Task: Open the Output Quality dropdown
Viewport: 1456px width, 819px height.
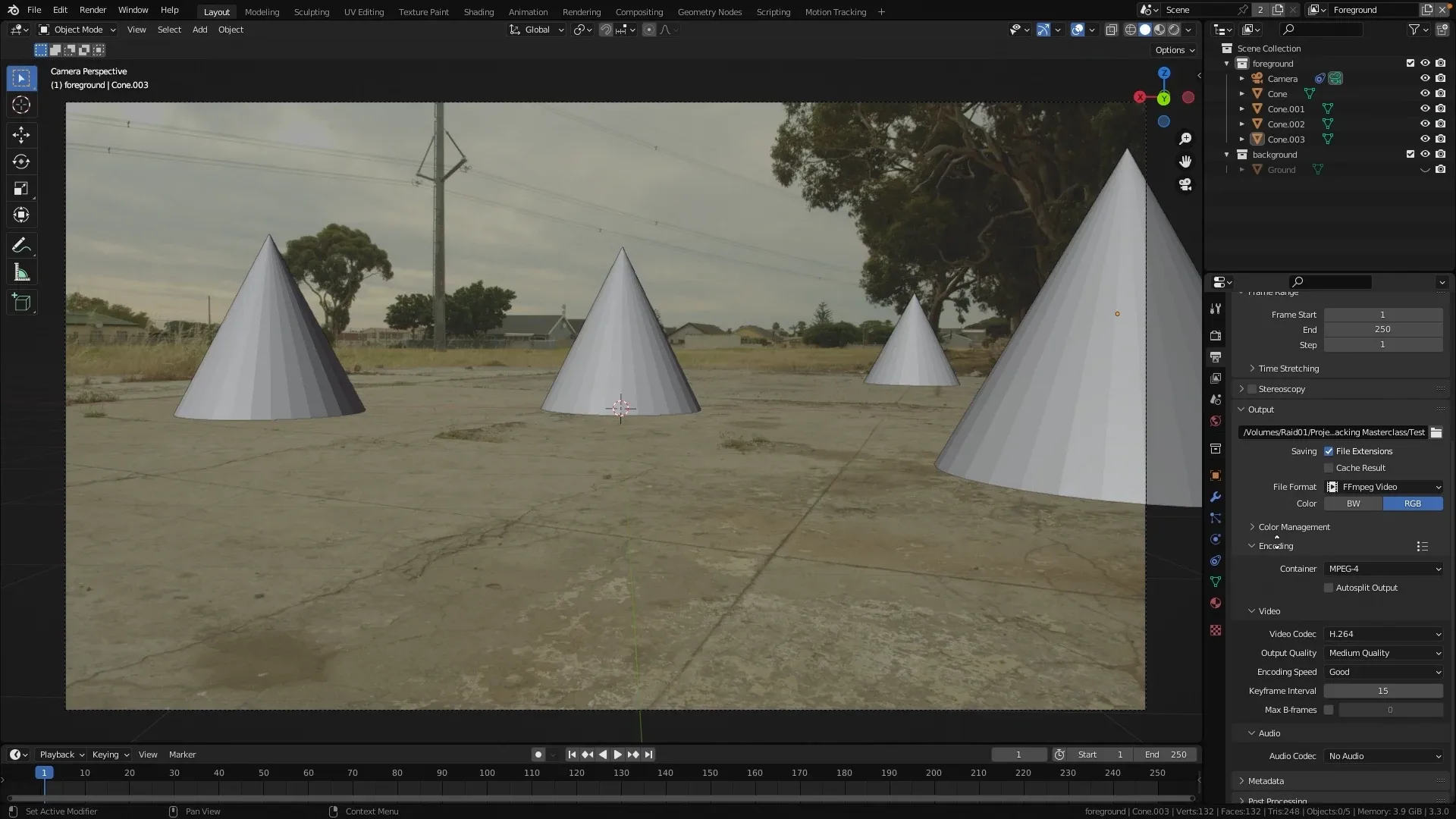Action: click(x=1383, y=652)
